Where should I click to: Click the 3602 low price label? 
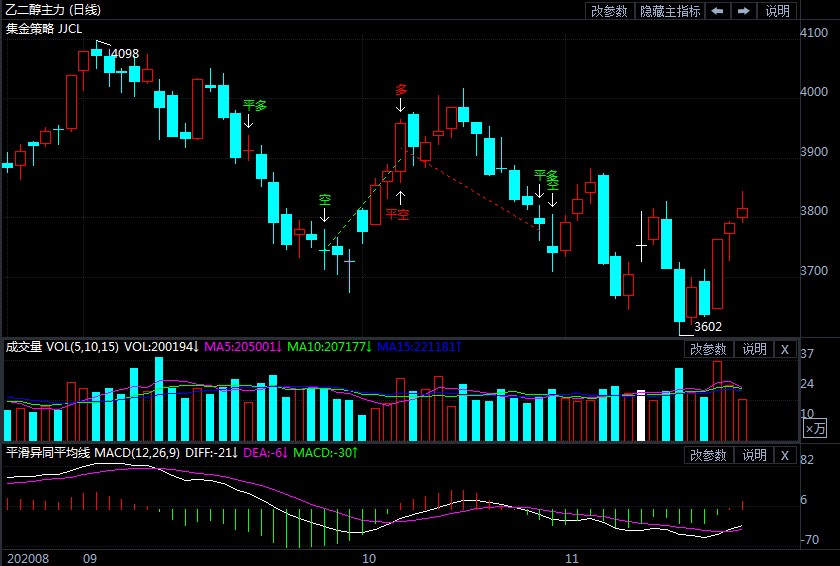(x=708, y=326)
